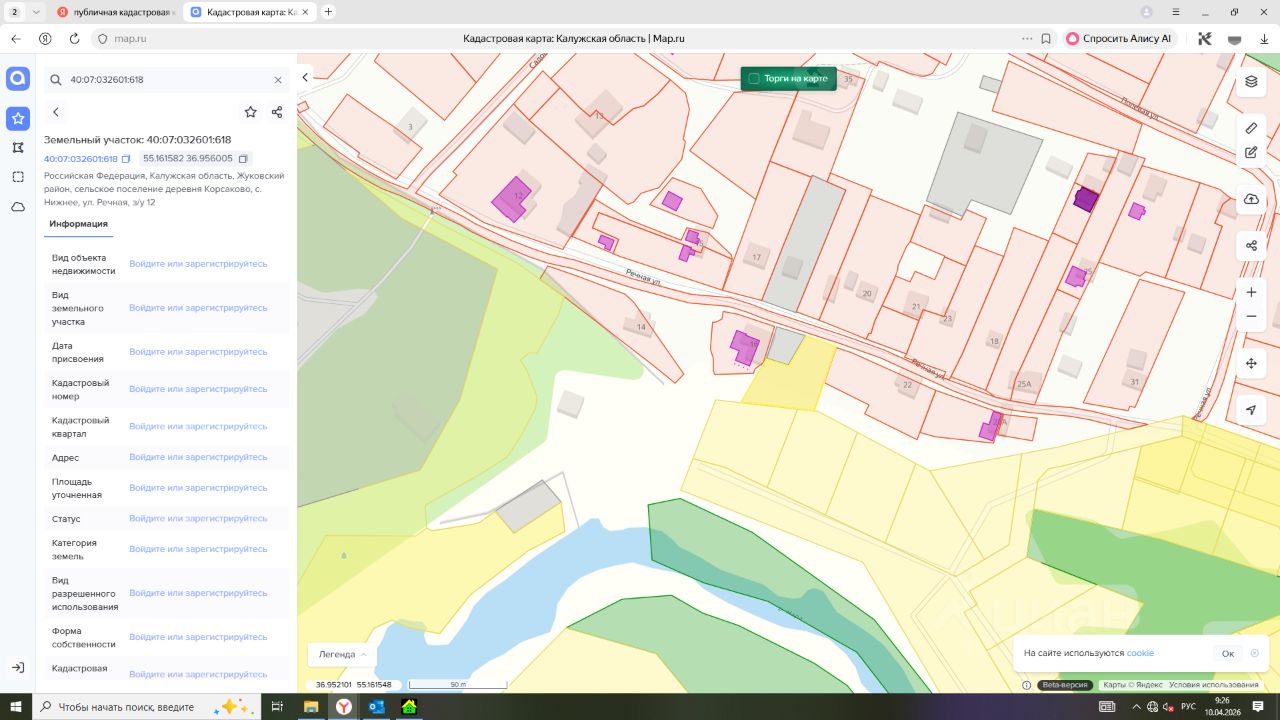This screenshot has width=1280, height=720.
Task: Select the ruler measurement tool
Action: pos(1251,128)
